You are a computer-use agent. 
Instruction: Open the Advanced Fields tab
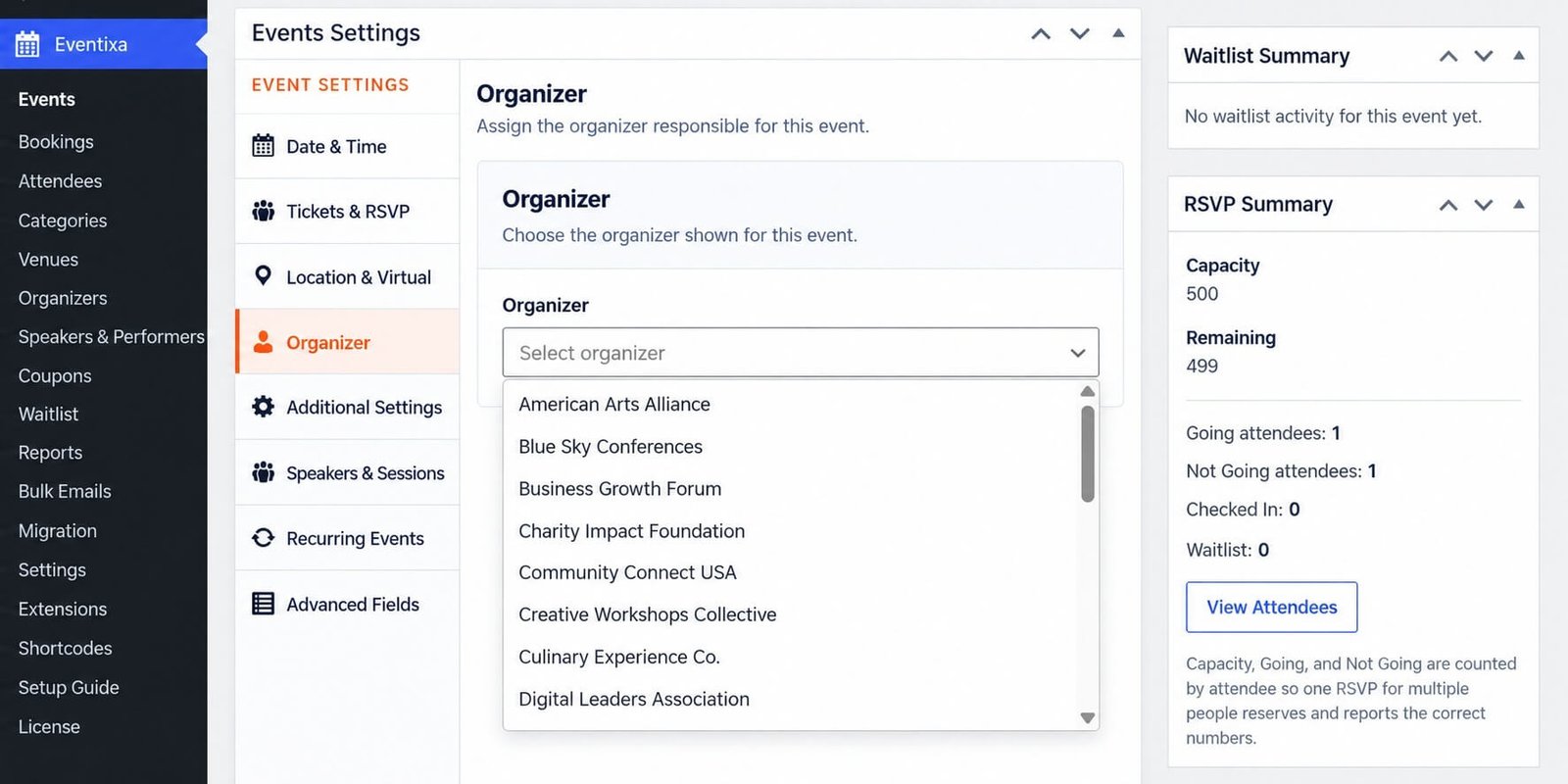point(347,604)
